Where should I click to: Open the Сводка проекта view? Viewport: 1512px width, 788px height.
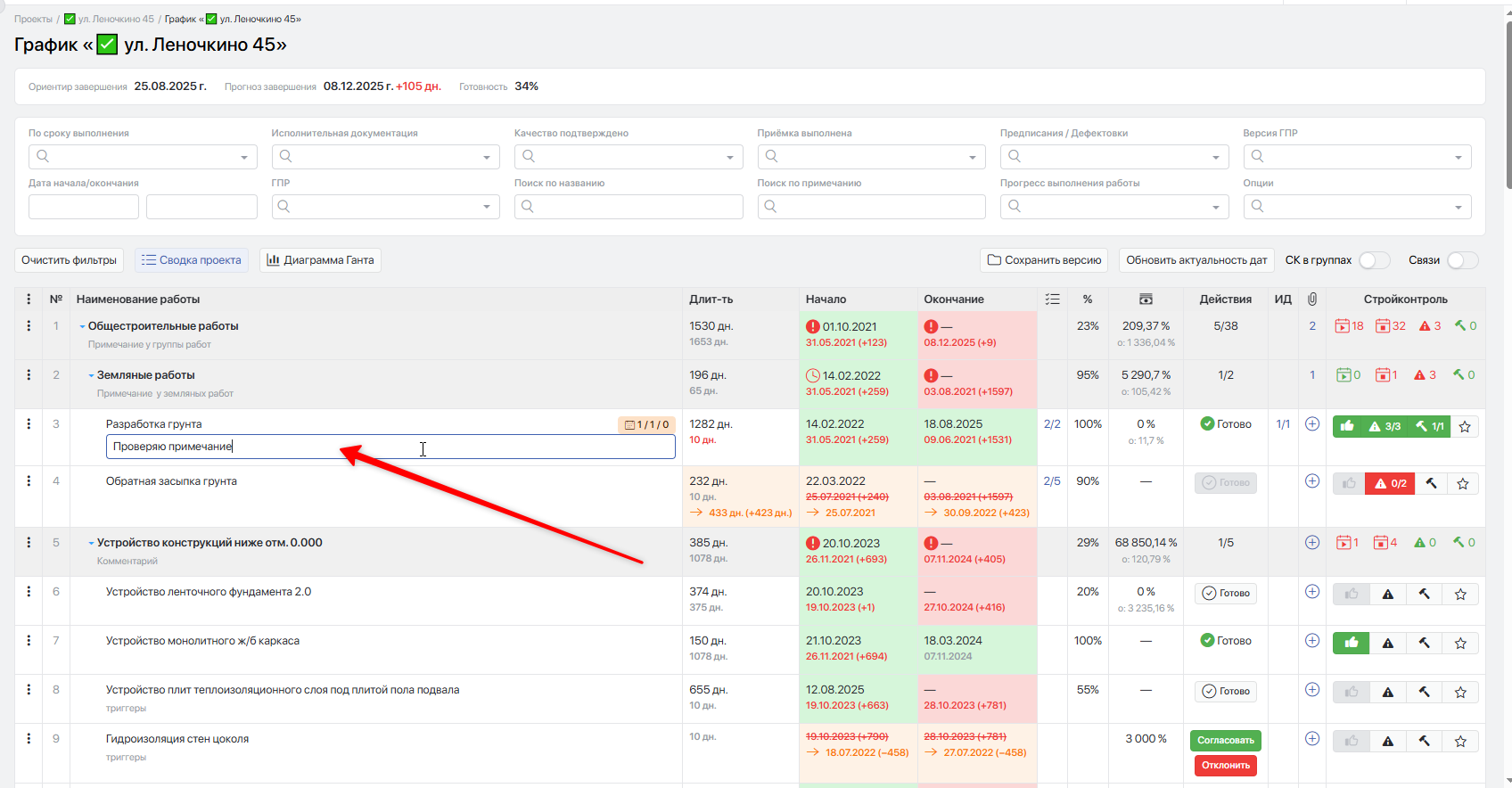coord(192,260)
